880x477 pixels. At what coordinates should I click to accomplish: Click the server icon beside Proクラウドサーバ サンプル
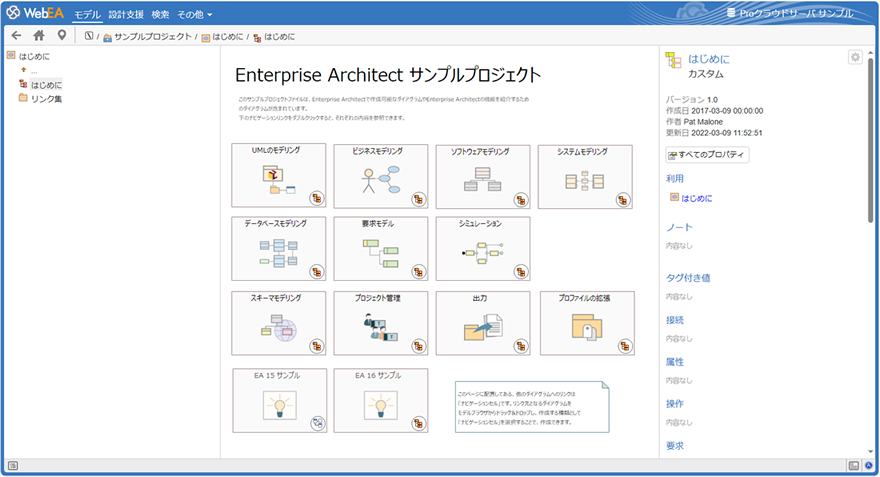731,12
